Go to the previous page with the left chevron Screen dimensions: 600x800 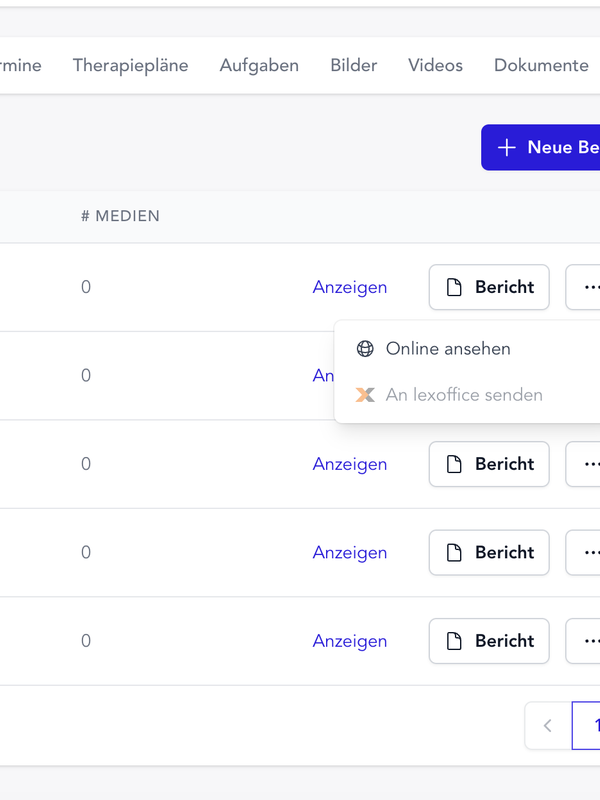(548, 726)
